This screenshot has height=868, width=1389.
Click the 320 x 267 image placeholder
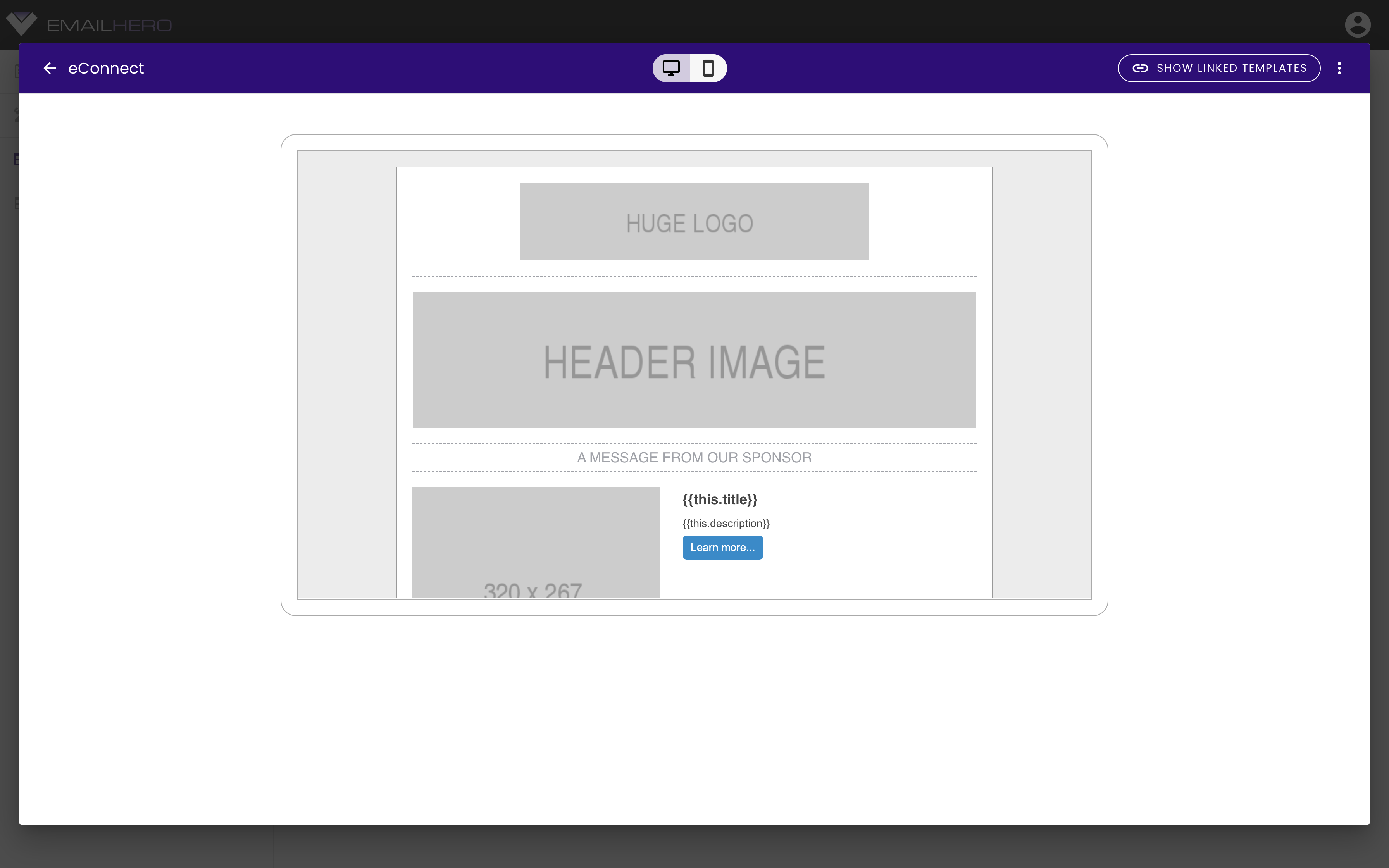536,542
